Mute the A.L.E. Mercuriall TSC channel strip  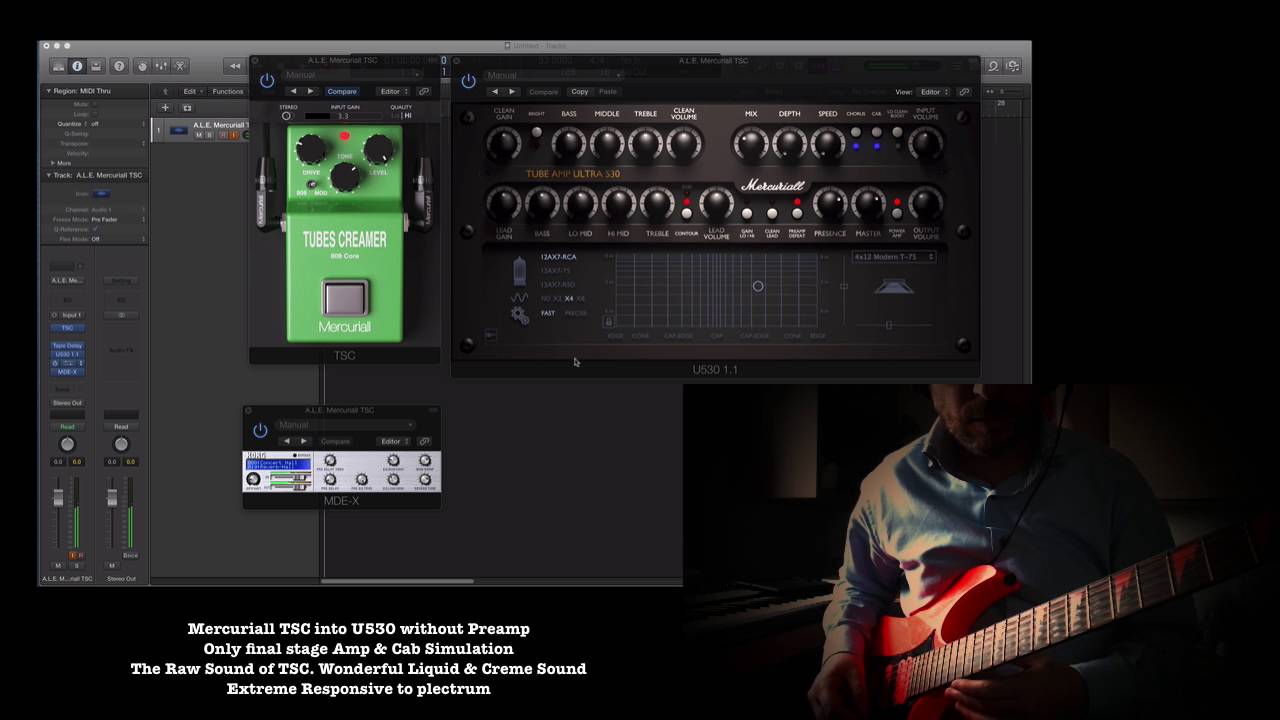[x=58, y=566]
